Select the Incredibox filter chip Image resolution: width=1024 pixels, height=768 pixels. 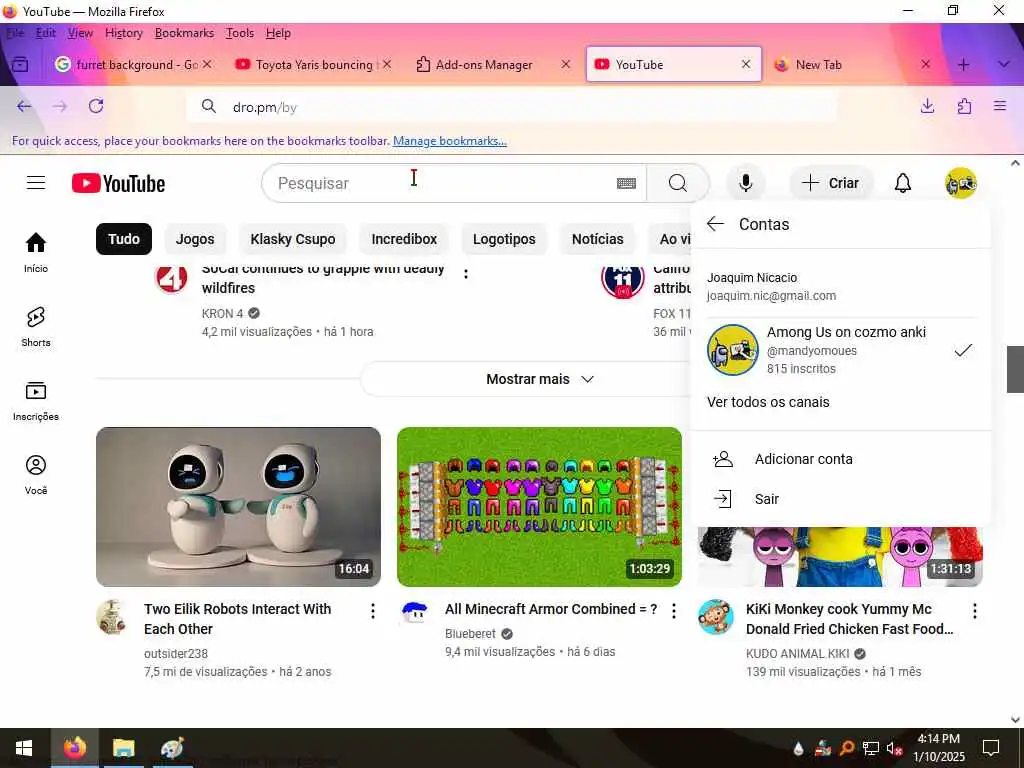click(404, 239)
